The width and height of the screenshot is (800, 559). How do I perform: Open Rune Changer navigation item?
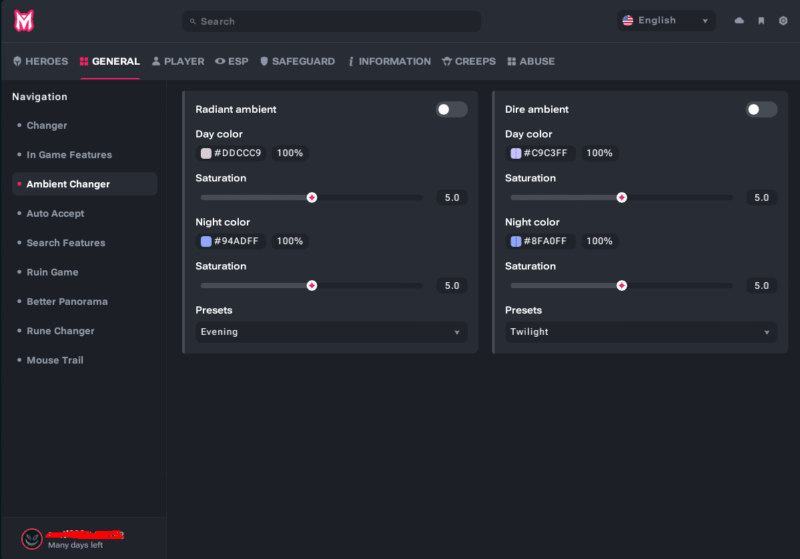pos(61,331)
